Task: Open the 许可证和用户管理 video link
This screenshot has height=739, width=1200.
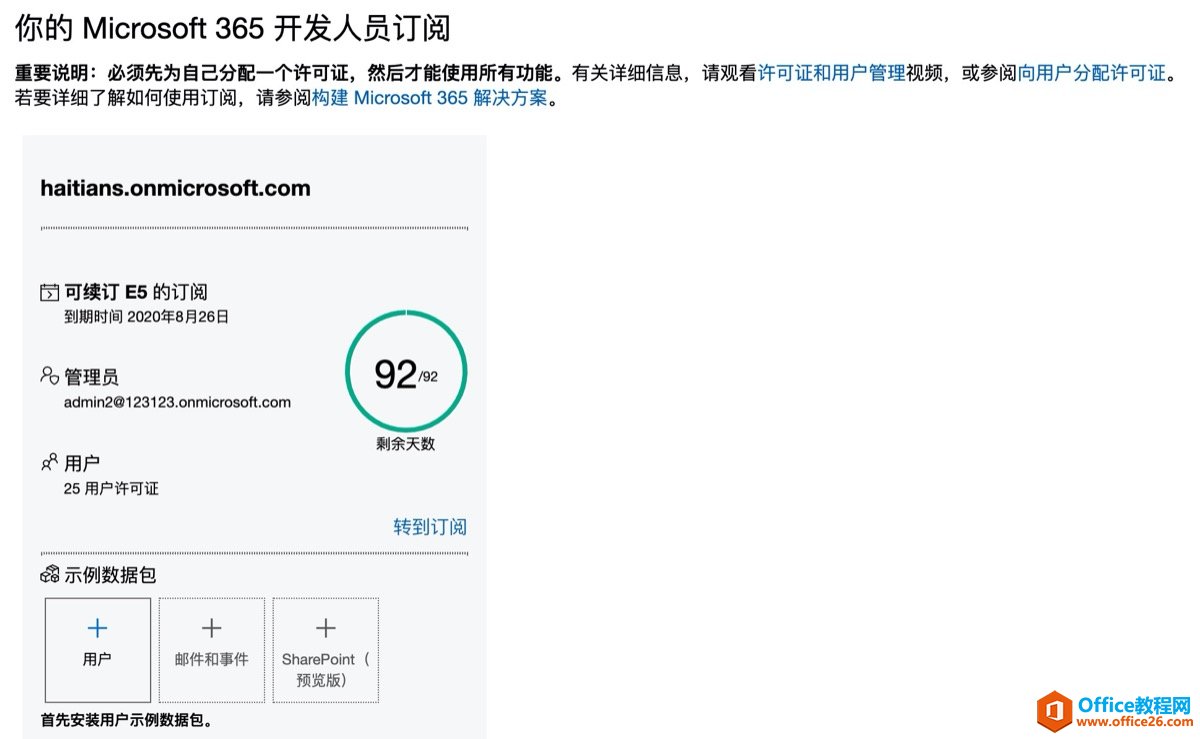Action: (831, 73)
